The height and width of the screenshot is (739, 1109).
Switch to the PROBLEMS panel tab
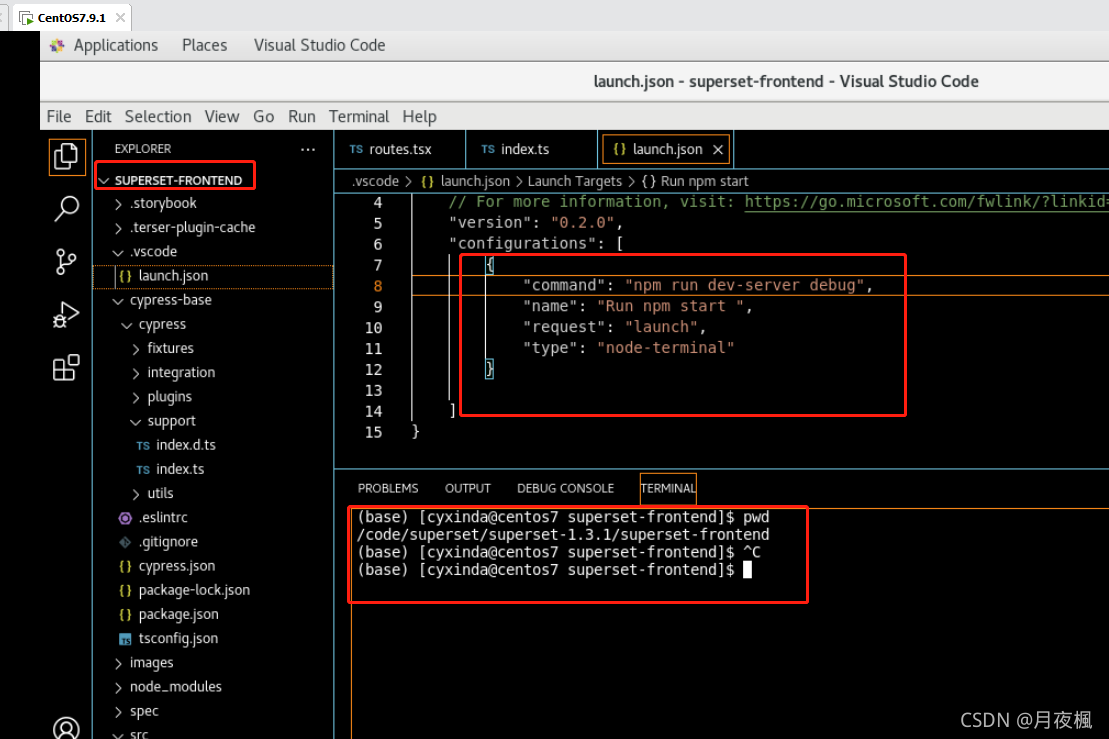(x=388, y=489)
